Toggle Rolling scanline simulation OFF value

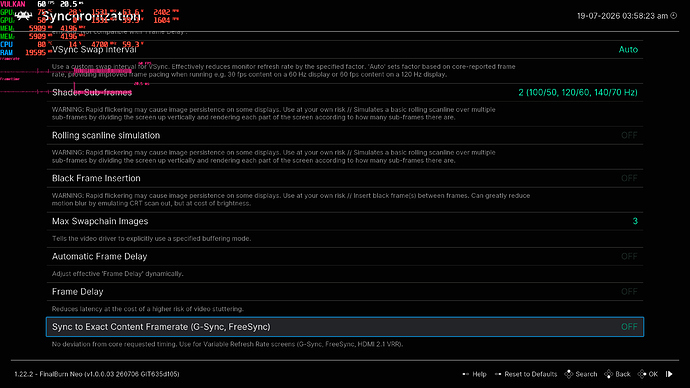(x=629, y=135)
